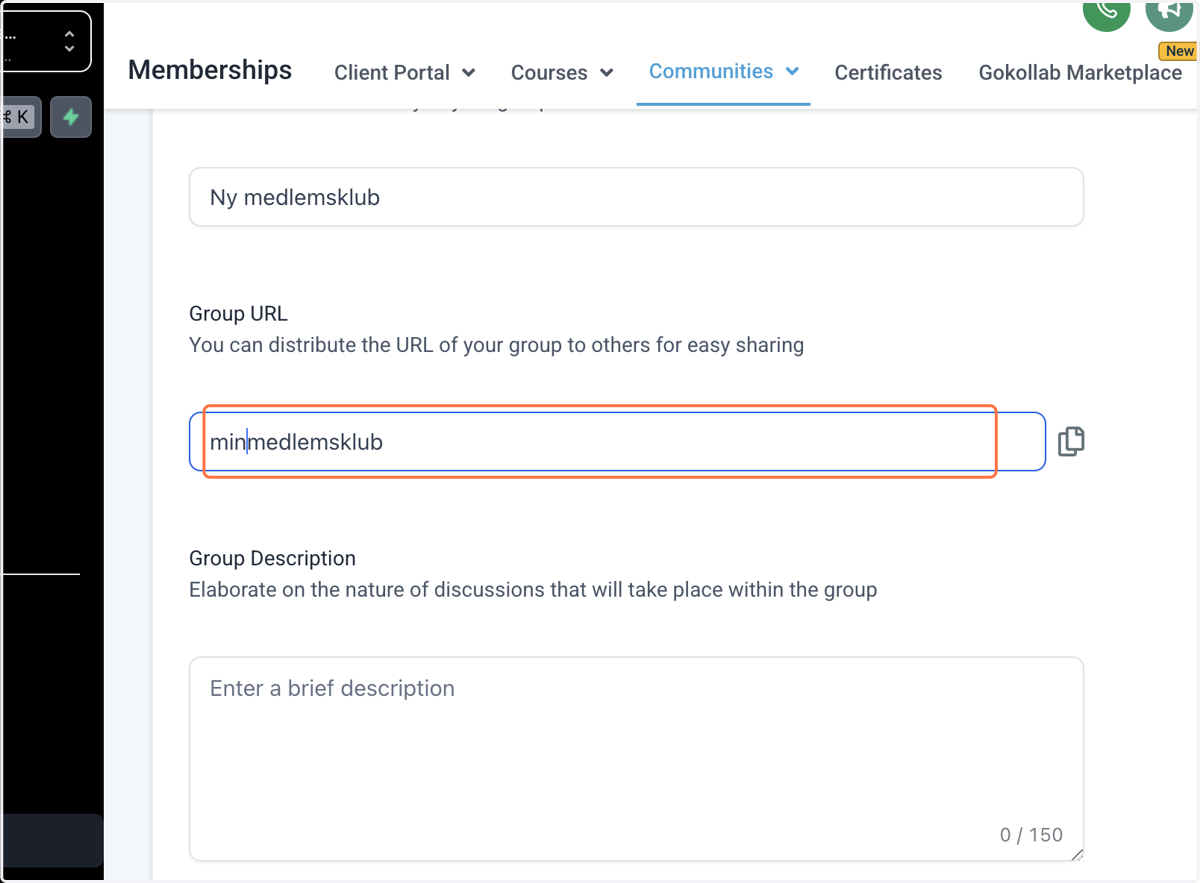Click the Memberships heading
Screen dimensions: 1200x883
[x=210, y=70]
